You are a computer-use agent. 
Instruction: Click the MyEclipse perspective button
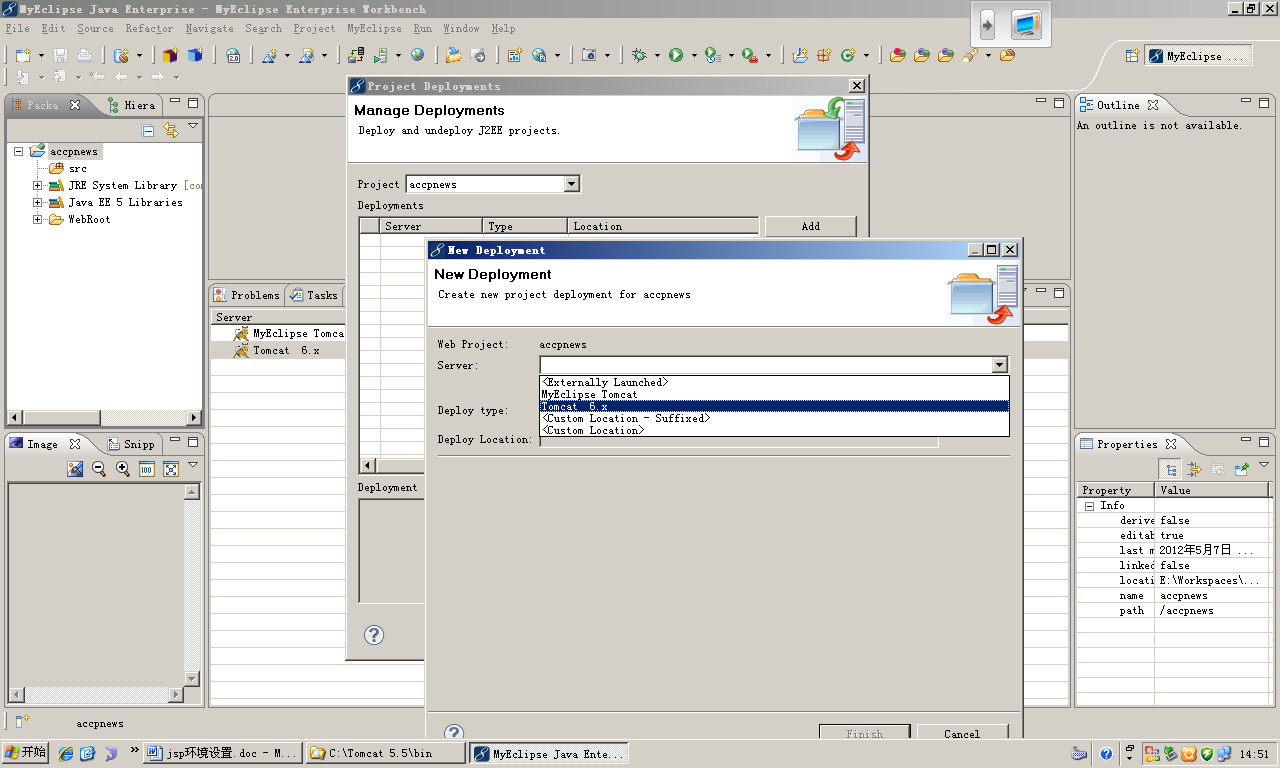1198,56
